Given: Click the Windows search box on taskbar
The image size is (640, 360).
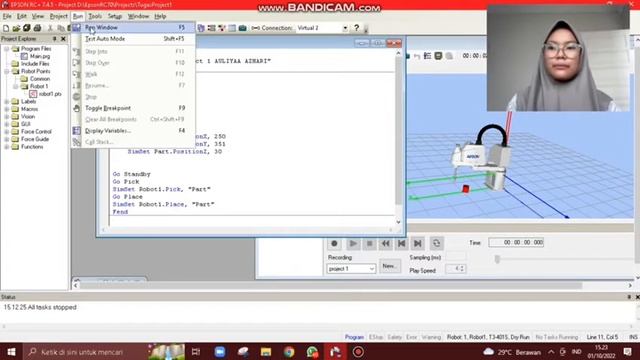Looking at the screenshot, I should [x=85, y=352].
